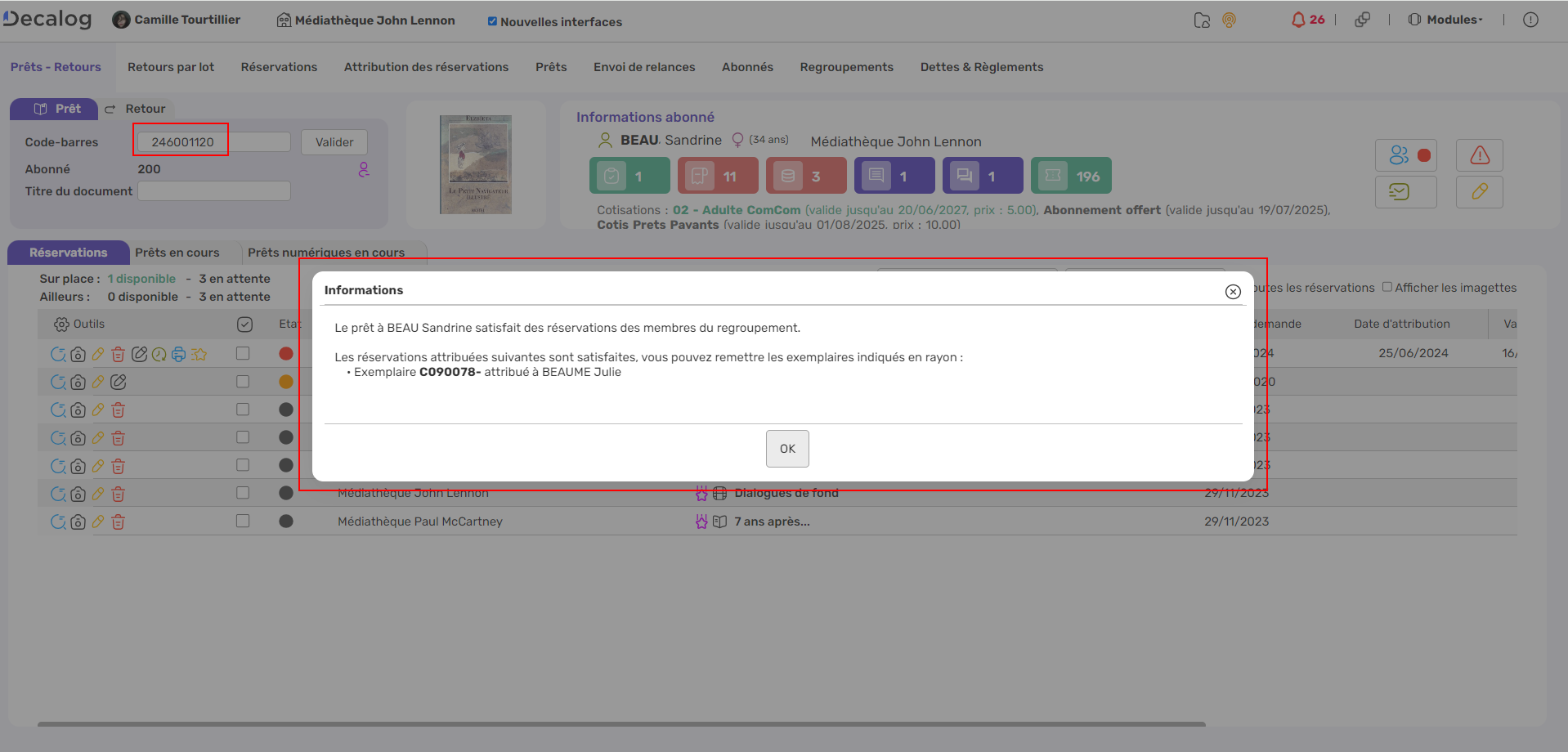This screenshot has height=752, width=1568.
Task: Click the yellow pencil edit icon on the first row
Action: tap(97, 354)
